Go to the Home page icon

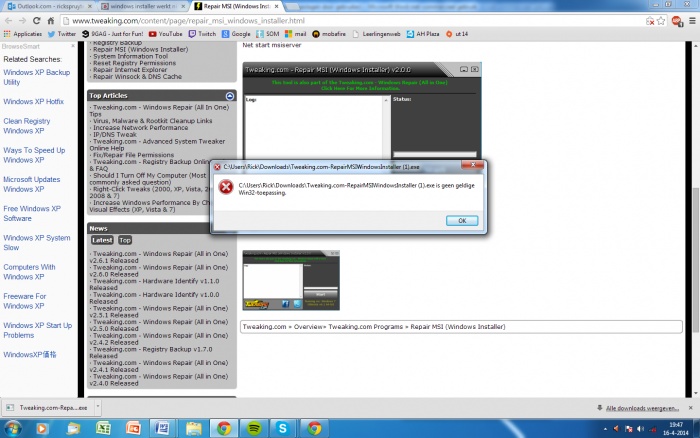[x=51, y=21]
